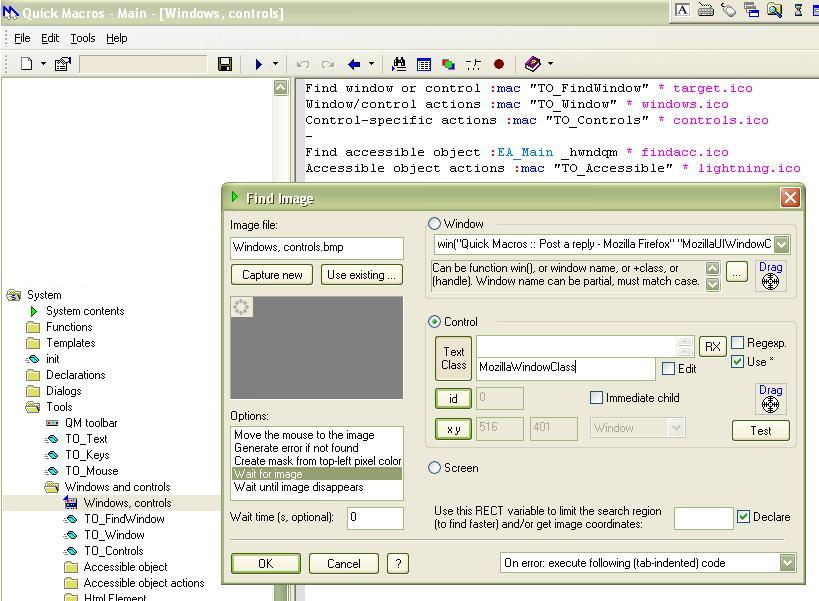Check the Immediate child checkbox
Screen dimensions: 819x601
tap(597, 398)
